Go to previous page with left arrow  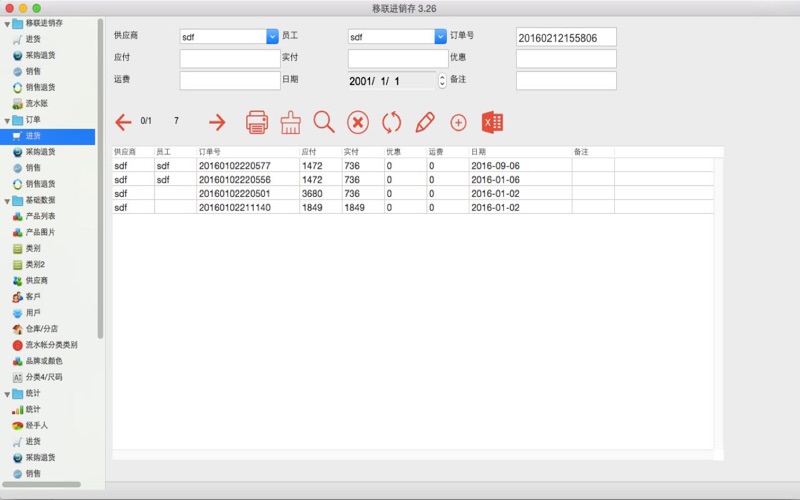tap(123, 122)
